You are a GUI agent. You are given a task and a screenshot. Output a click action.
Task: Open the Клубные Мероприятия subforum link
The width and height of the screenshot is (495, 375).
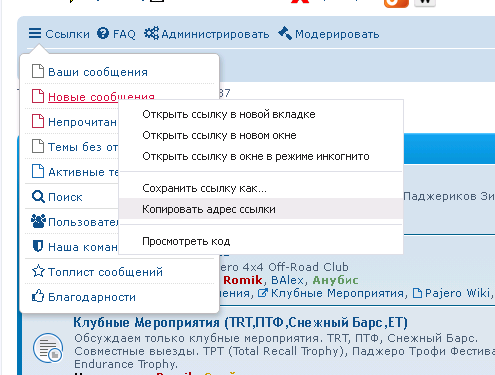pyautogui.click(x=337, y=293)
